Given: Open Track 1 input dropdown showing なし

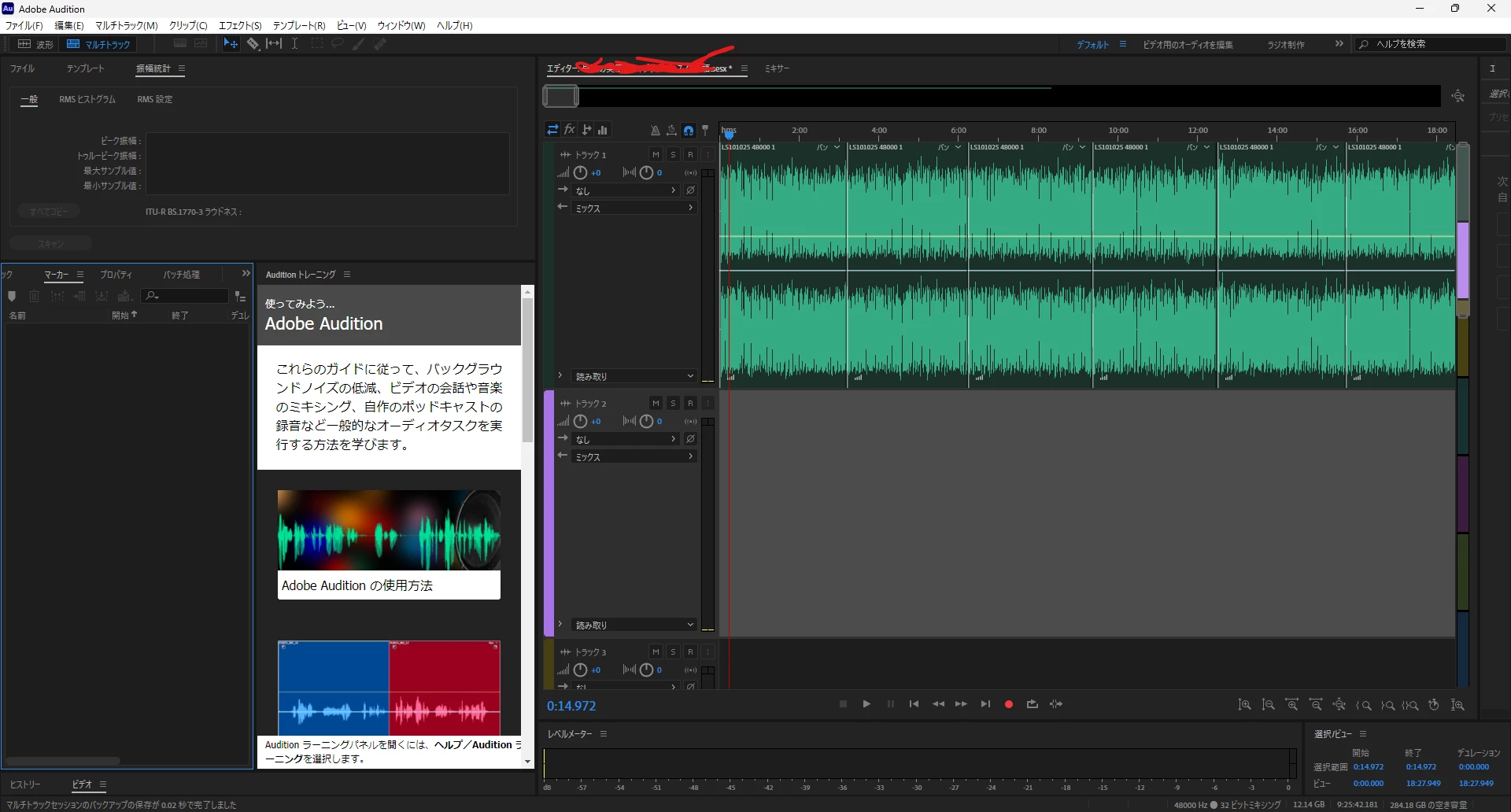Looking at the screenshot, I should click(x=625, y=190).
